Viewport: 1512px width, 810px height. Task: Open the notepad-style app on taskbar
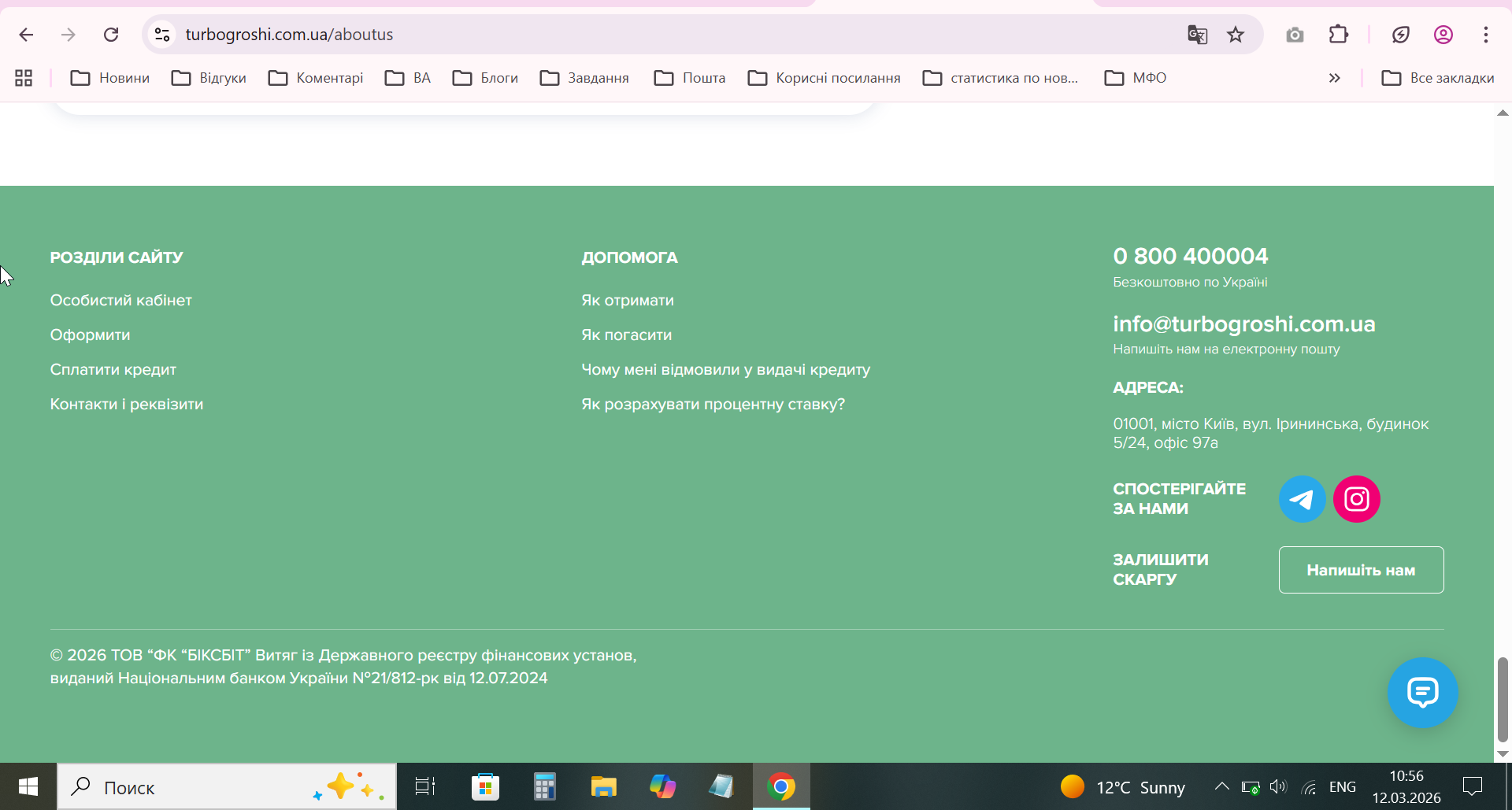(721, 786)
